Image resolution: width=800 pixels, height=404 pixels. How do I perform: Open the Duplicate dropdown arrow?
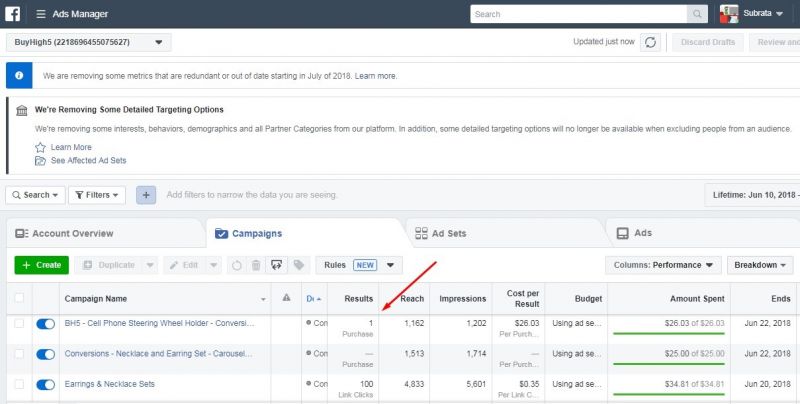coord(150,265)
